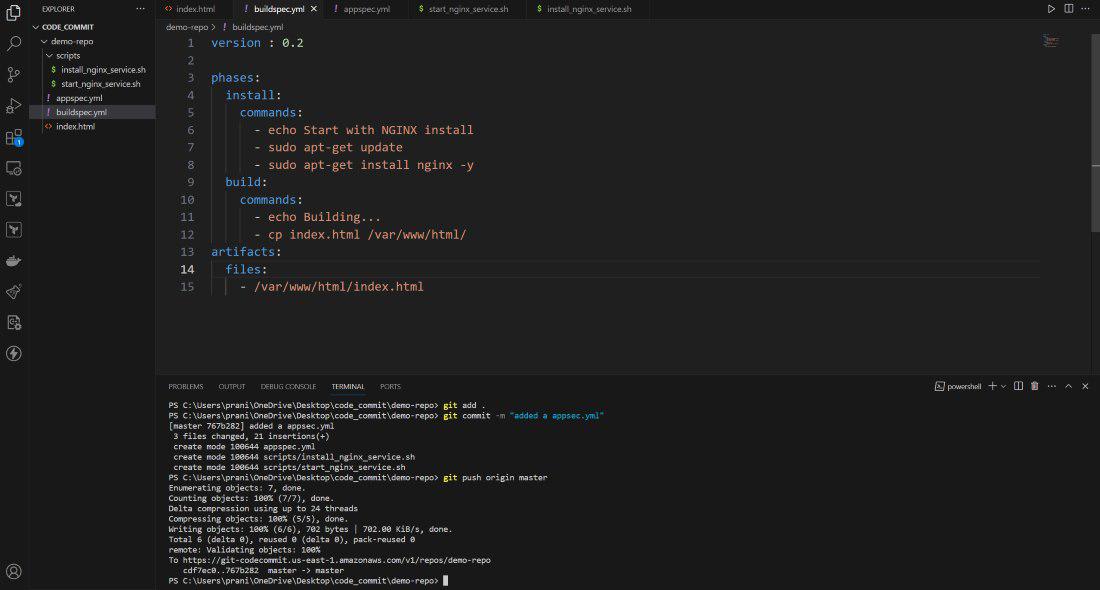
Task: Add a new terminal with plus icon
Action: (992, 386)
